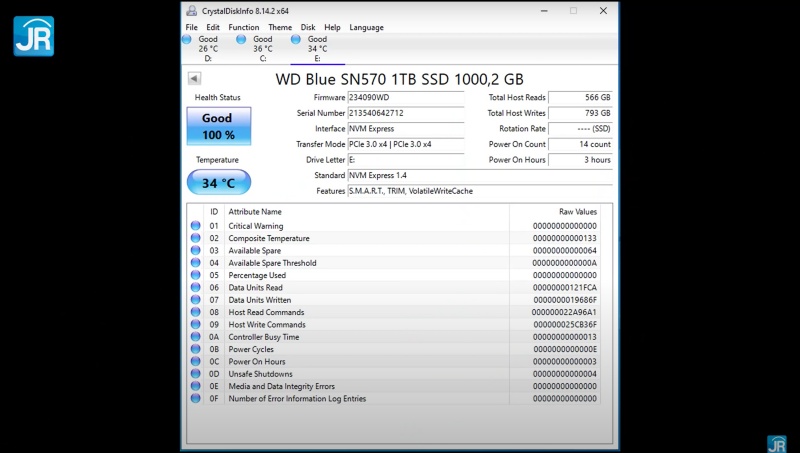Click the Good 100 % health status button
The height and width of the screenshot is (453, 800).
coord(219,126)
